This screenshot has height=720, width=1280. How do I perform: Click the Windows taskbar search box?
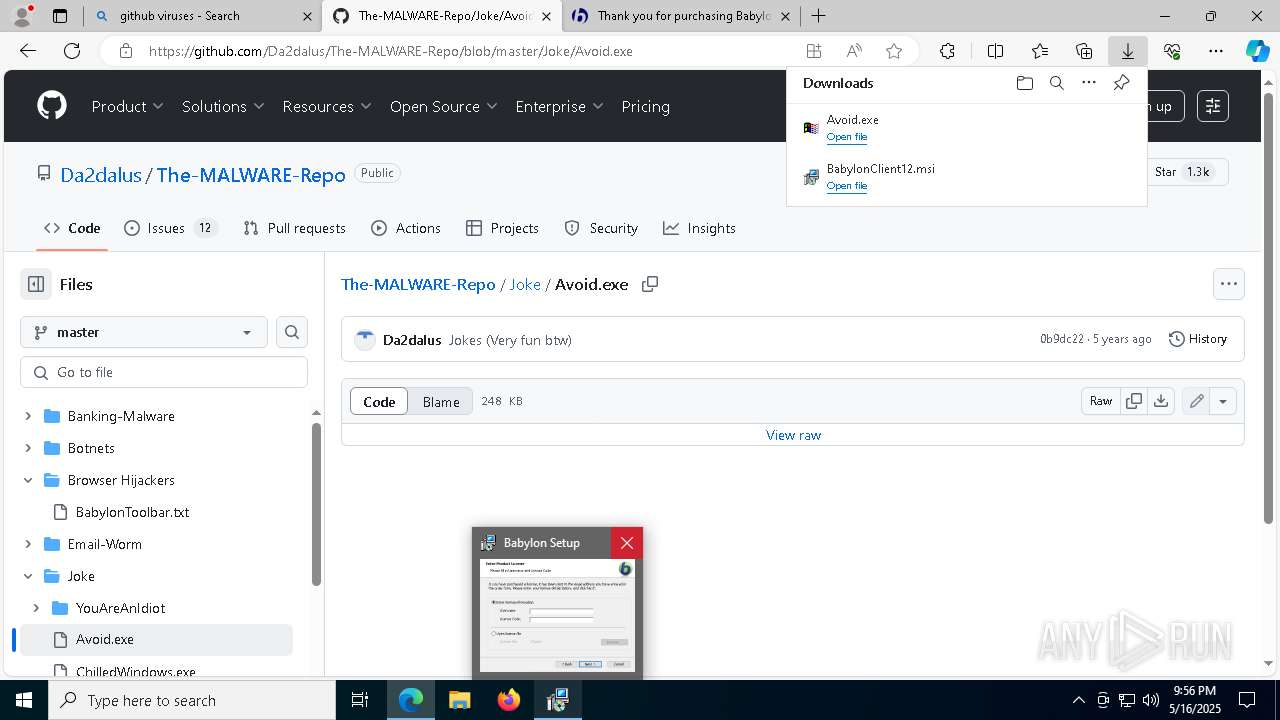click(192, 700)
